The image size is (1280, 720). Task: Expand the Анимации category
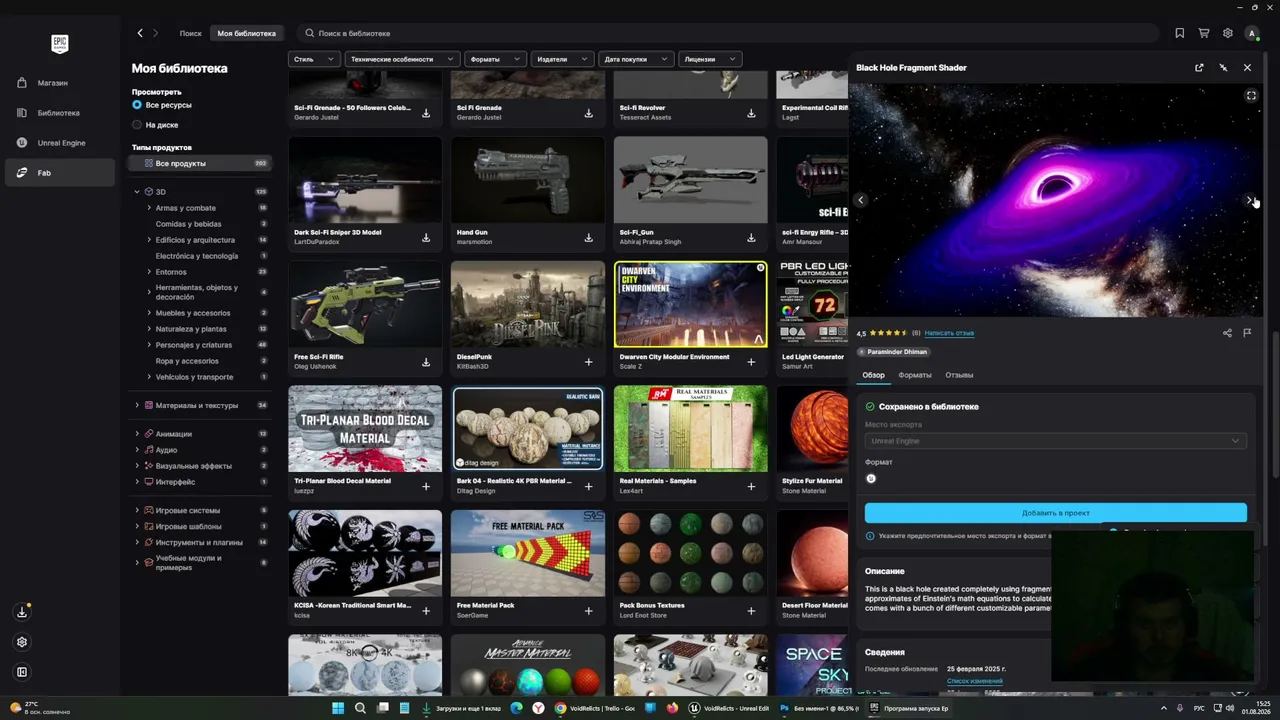click(137, 434)
